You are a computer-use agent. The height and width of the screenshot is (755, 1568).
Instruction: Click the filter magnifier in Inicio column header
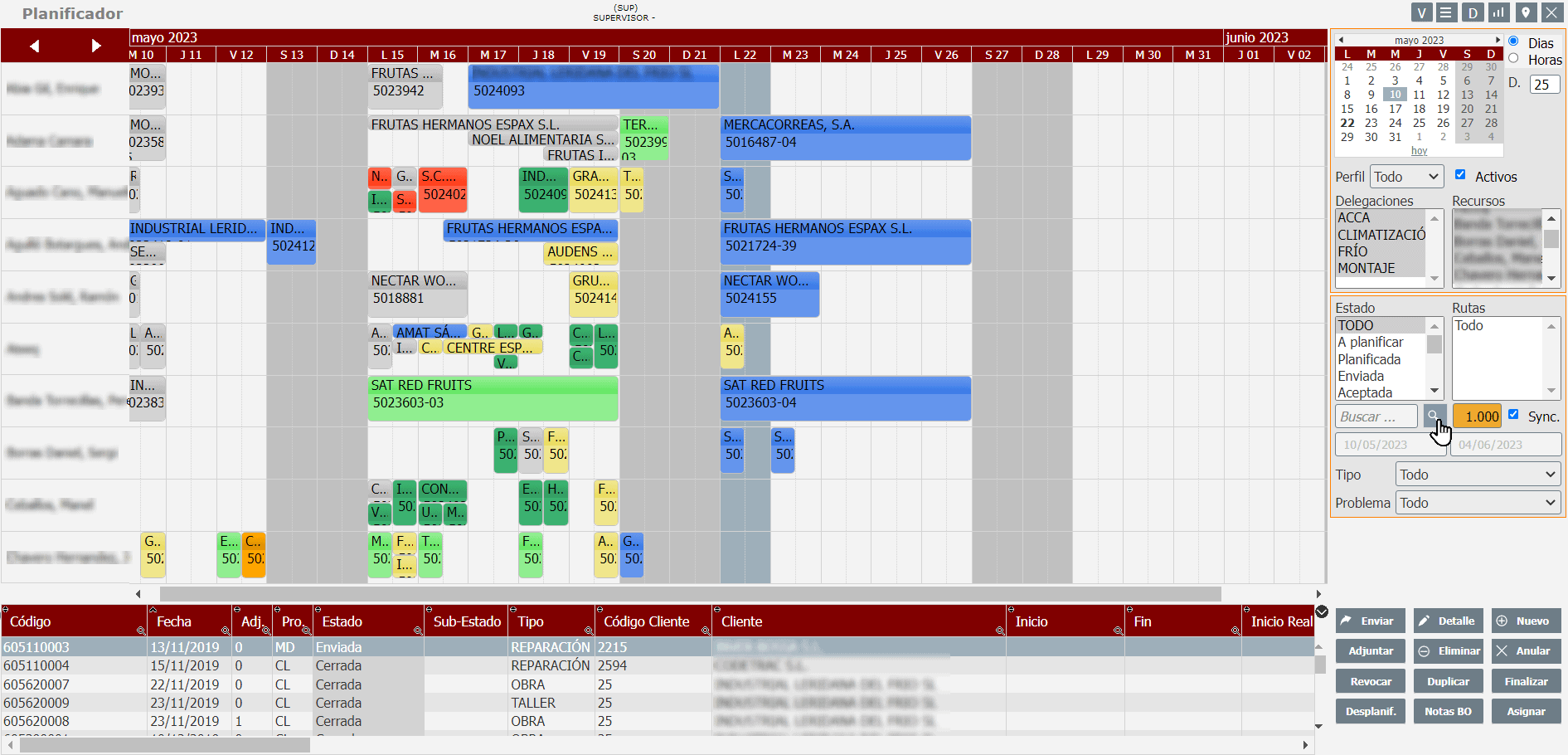[x=1118, y=631]
